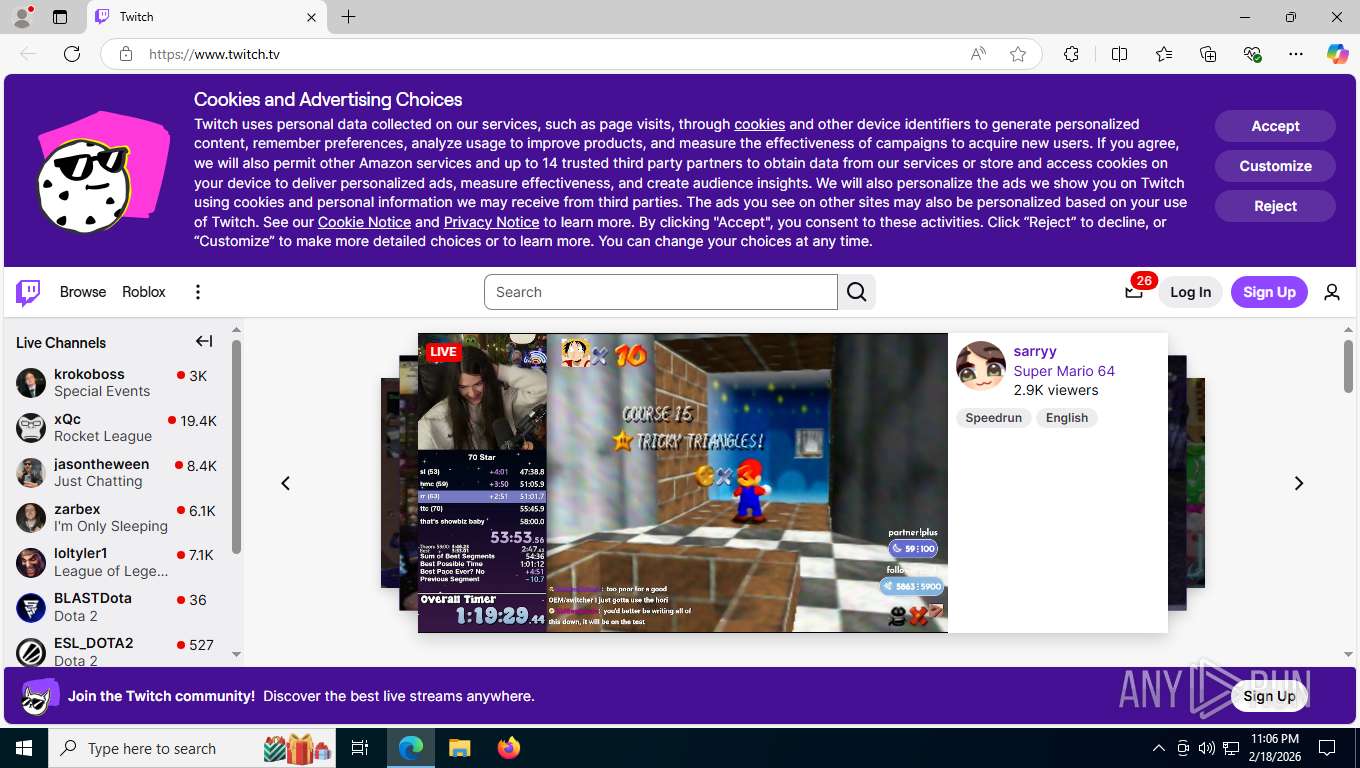Toggle split screen view in Edge
Viewport: 1360px width, 768px height.
[x=1120, y=54]
